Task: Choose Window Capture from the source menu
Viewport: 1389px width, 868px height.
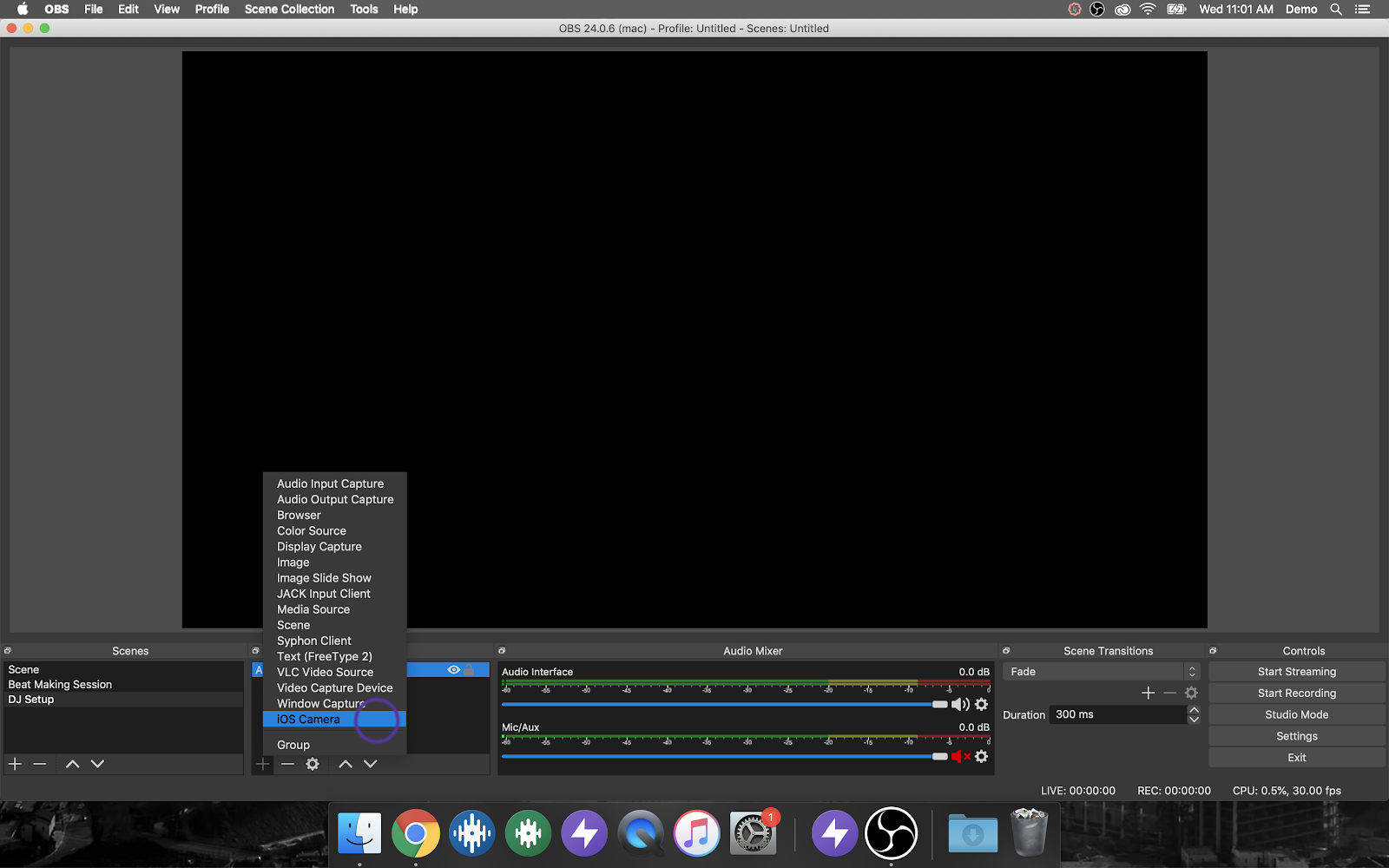Action: pos(334,704)
